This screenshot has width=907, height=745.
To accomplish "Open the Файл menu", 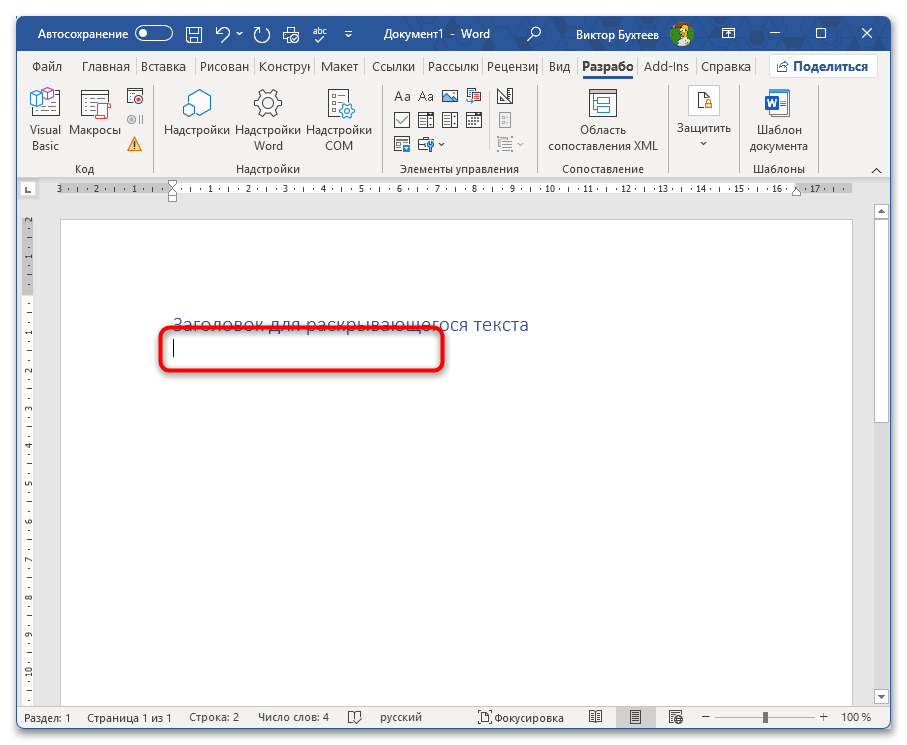I will pyautogui.click(x=47, y=67).
